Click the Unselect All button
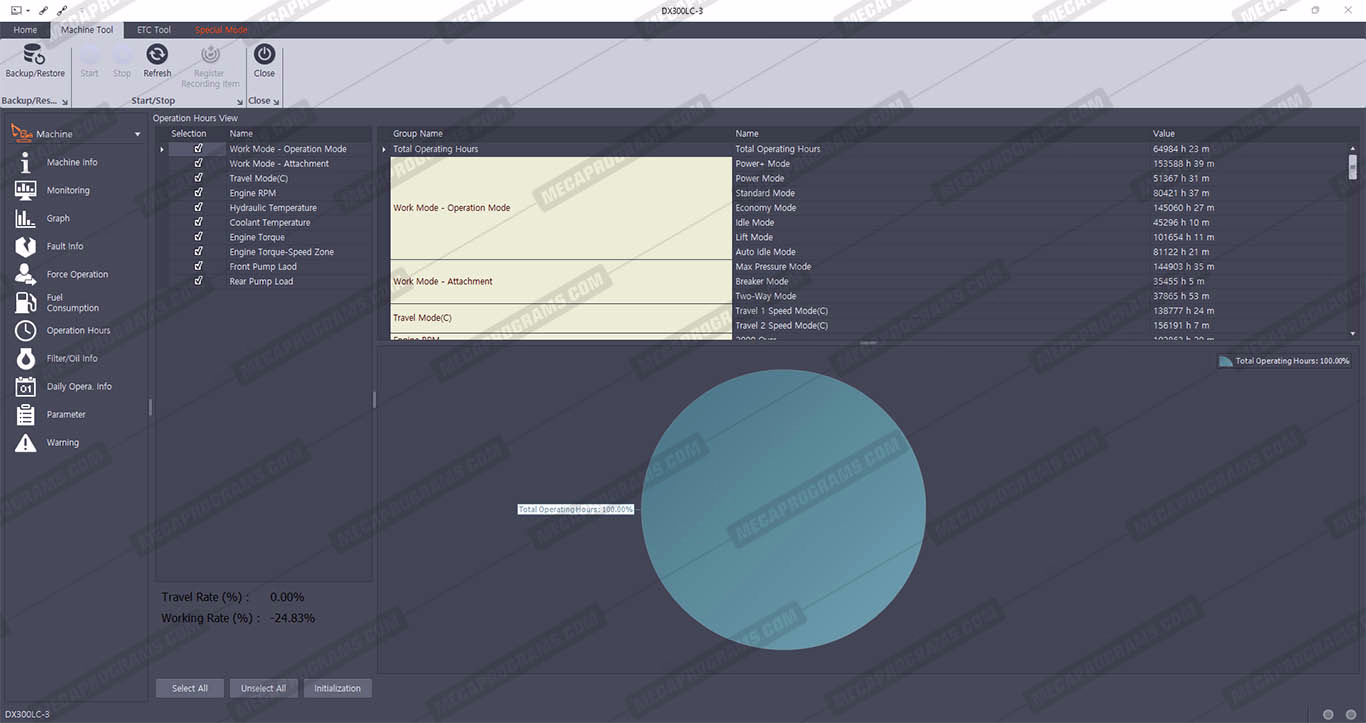 click(263, 688)
